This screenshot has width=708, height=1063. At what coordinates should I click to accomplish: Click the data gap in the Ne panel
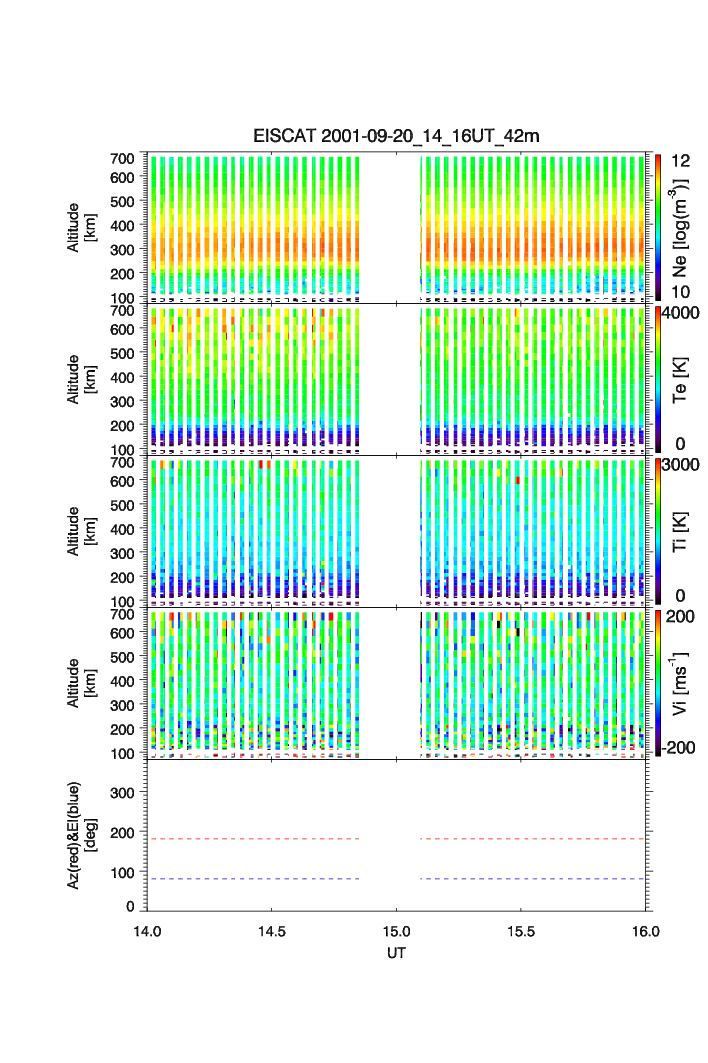pos(390,227)
